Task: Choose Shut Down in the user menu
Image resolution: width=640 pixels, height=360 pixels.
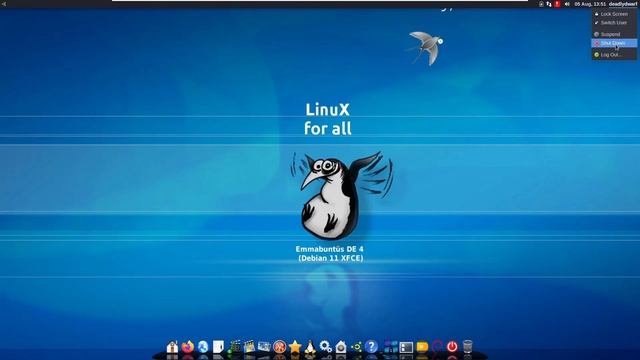Action: [614, 43]
